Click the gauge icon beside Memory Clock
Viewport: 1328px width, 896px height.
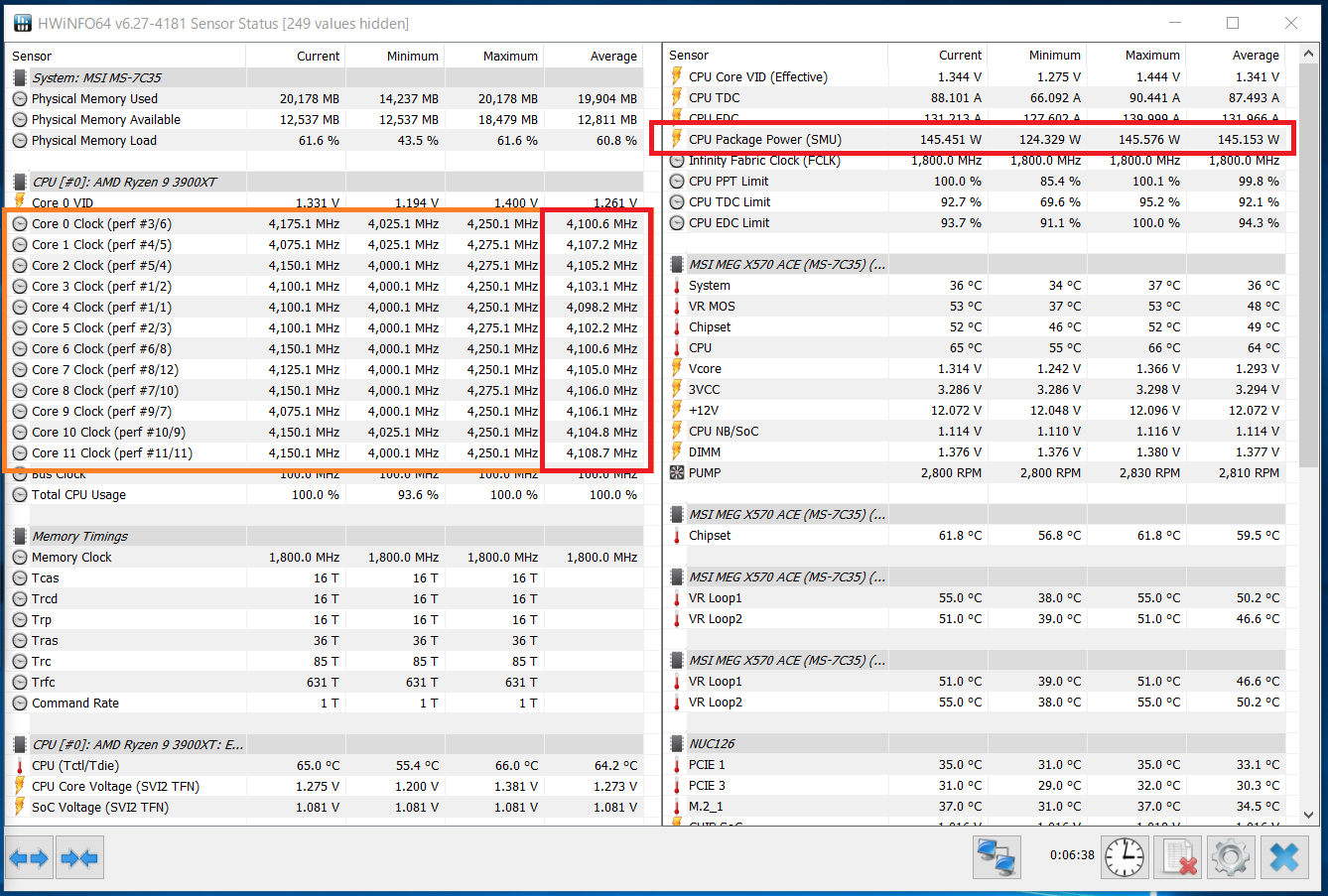(20, 557)
